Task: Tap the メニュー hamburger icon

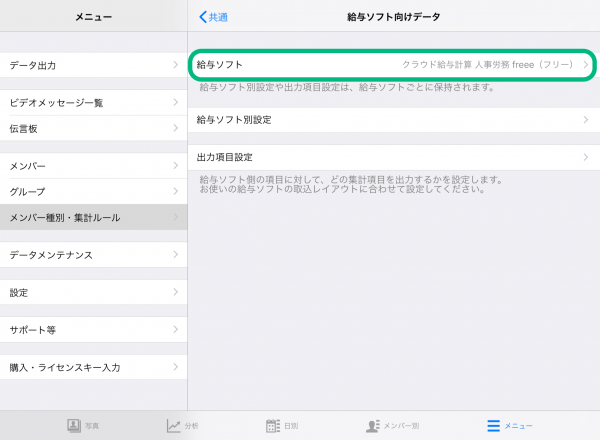Action: (493, 425)
